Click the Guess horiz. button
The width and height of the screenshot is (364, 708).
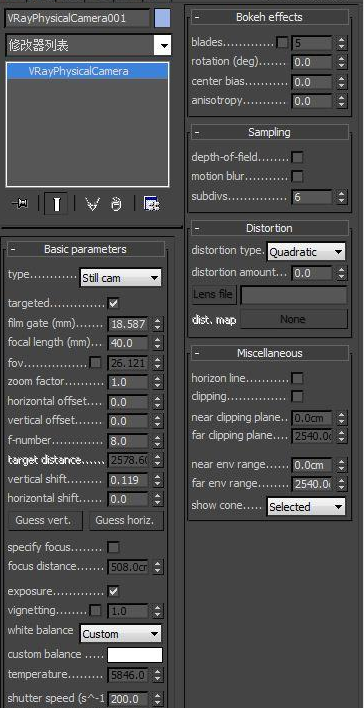click(126, 521)
